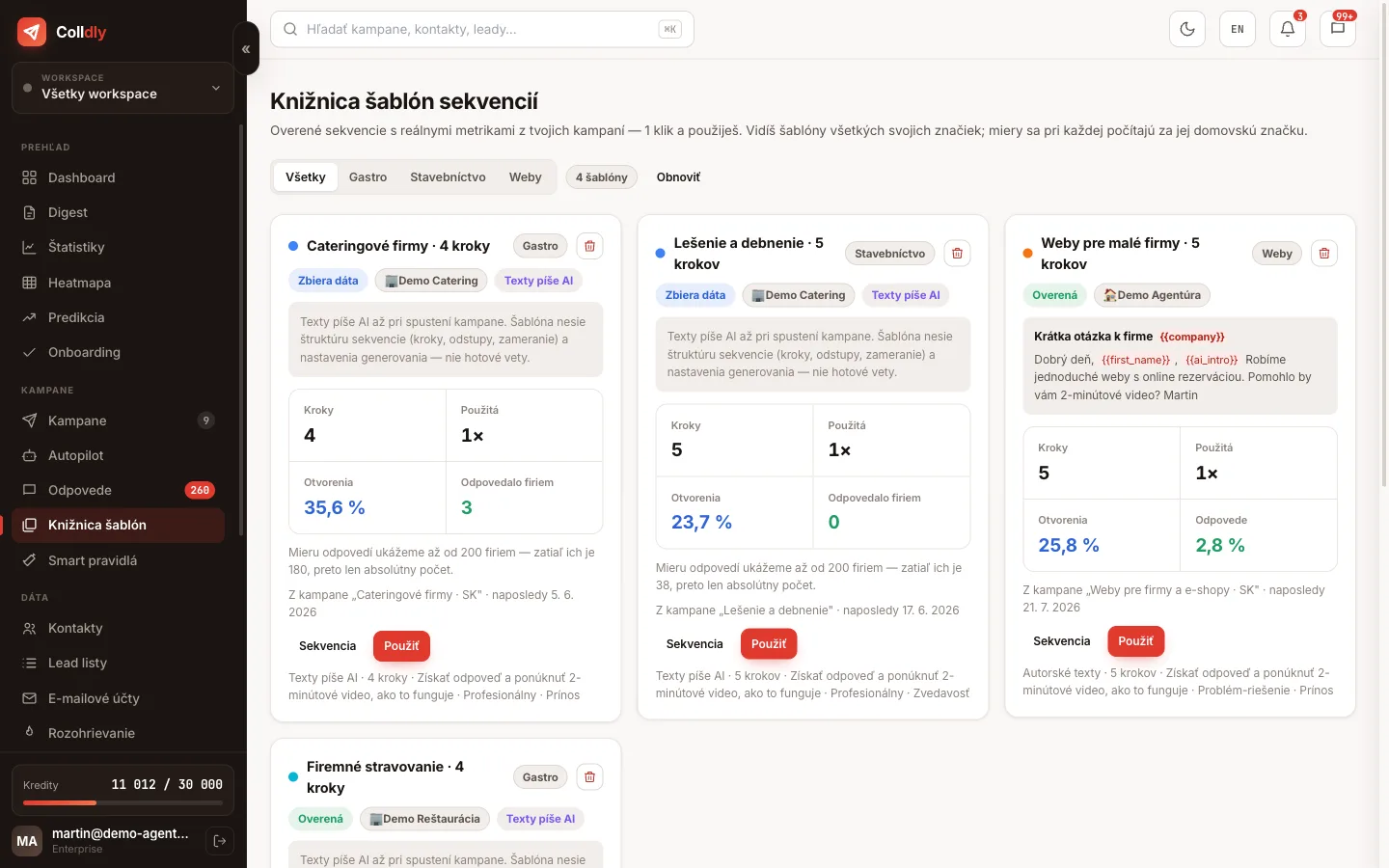Click the E-mailové účty envelope icon
The image size is (1389, 868).
pos(29,698)
